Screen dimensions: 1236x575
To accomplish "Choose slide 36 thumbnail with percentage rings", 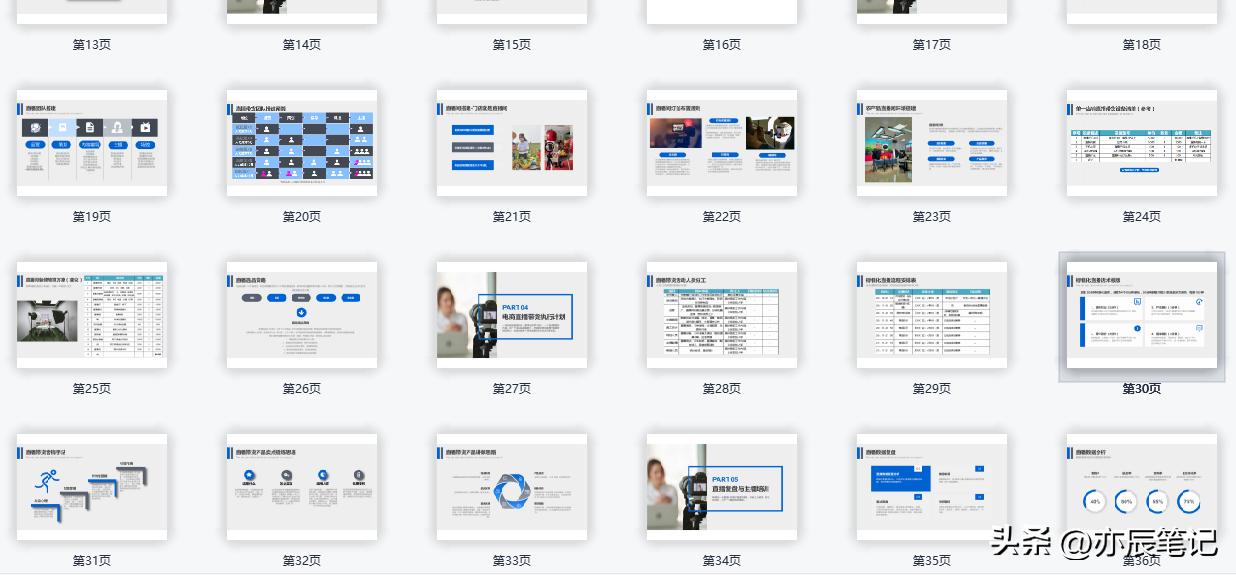I will (x=1142, y=487).
